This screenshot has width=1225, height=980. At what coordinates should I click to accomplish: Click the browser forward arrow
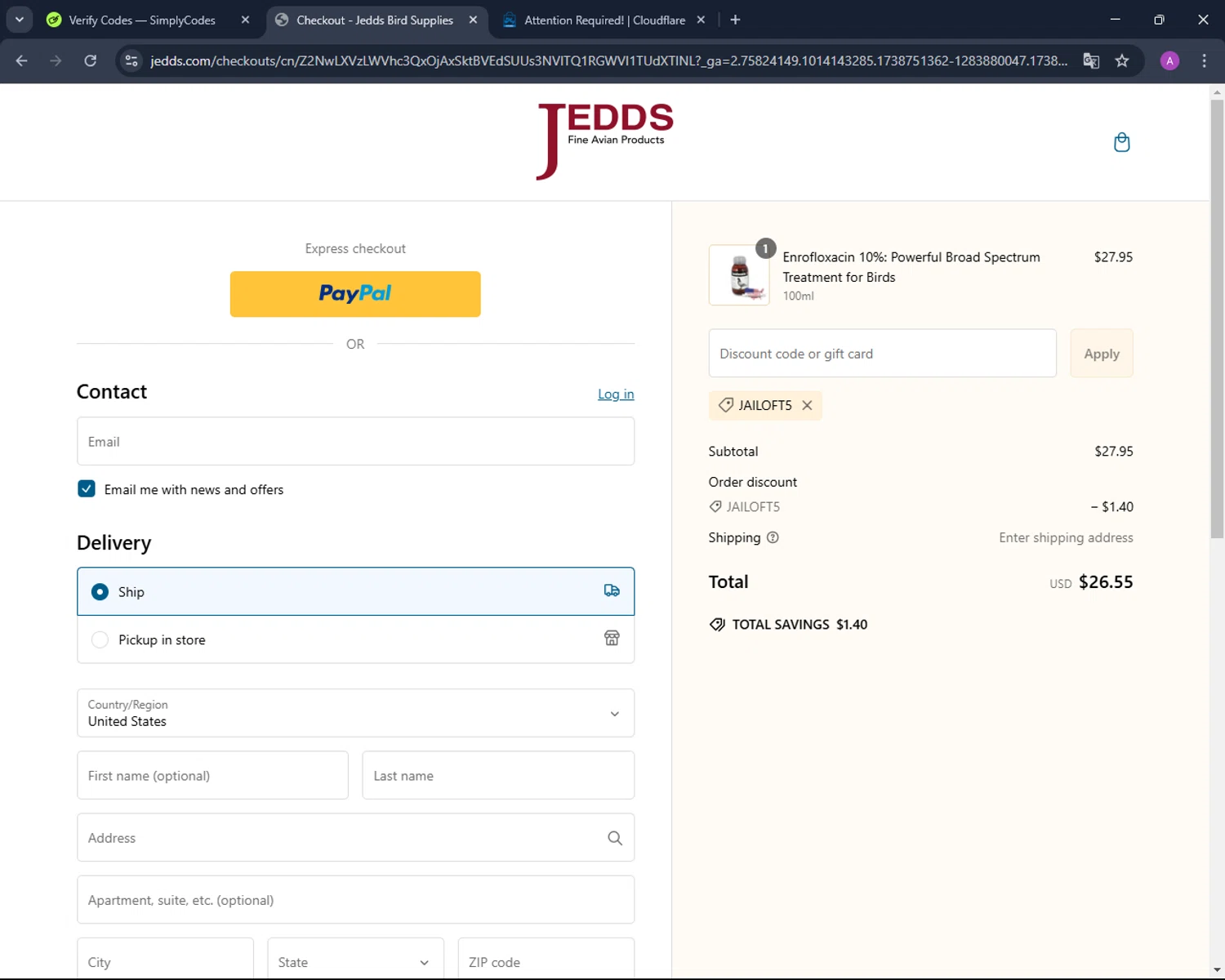click(x=56, y=60)
